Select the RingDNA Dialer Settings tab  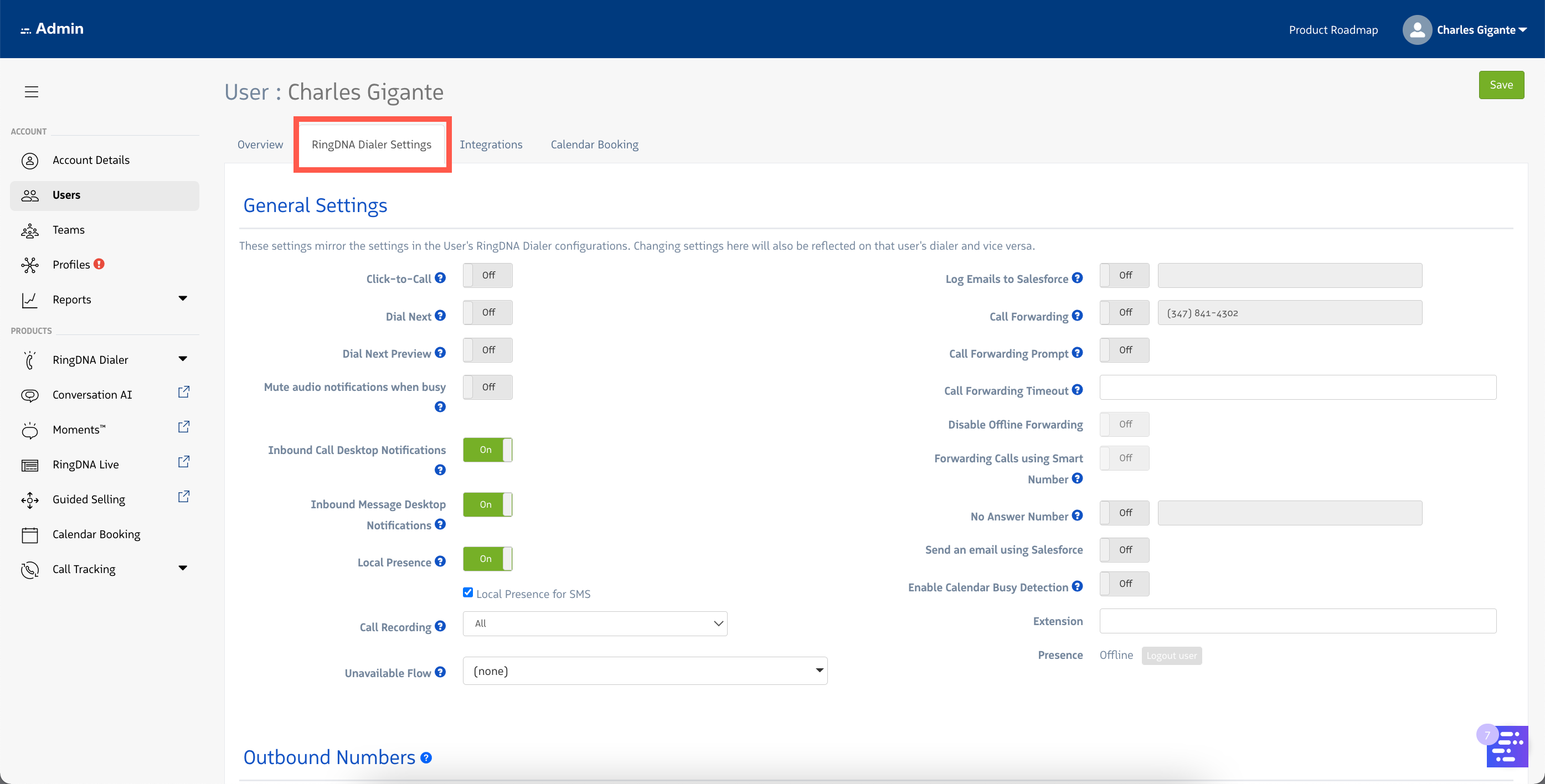371,145
